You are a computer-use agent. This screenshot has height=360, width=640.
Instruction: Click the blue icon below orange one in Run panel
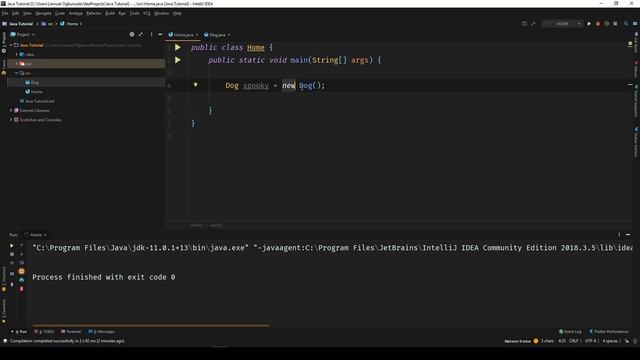point(22,280)
